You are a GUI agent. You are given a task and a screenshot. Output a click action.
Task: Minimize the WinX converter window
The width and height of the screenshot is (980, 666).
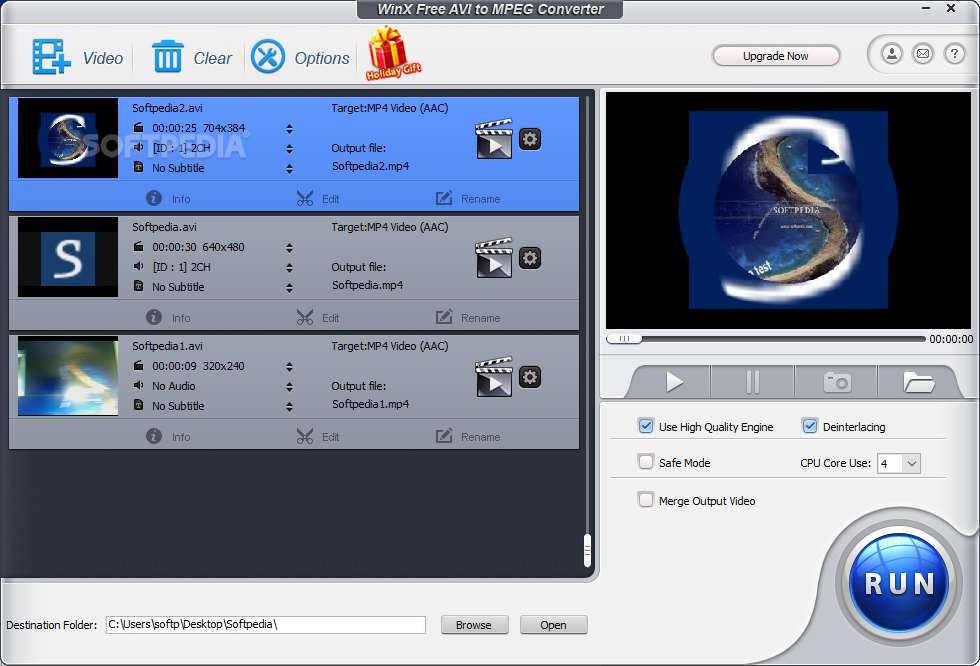[x=926, y=8]
